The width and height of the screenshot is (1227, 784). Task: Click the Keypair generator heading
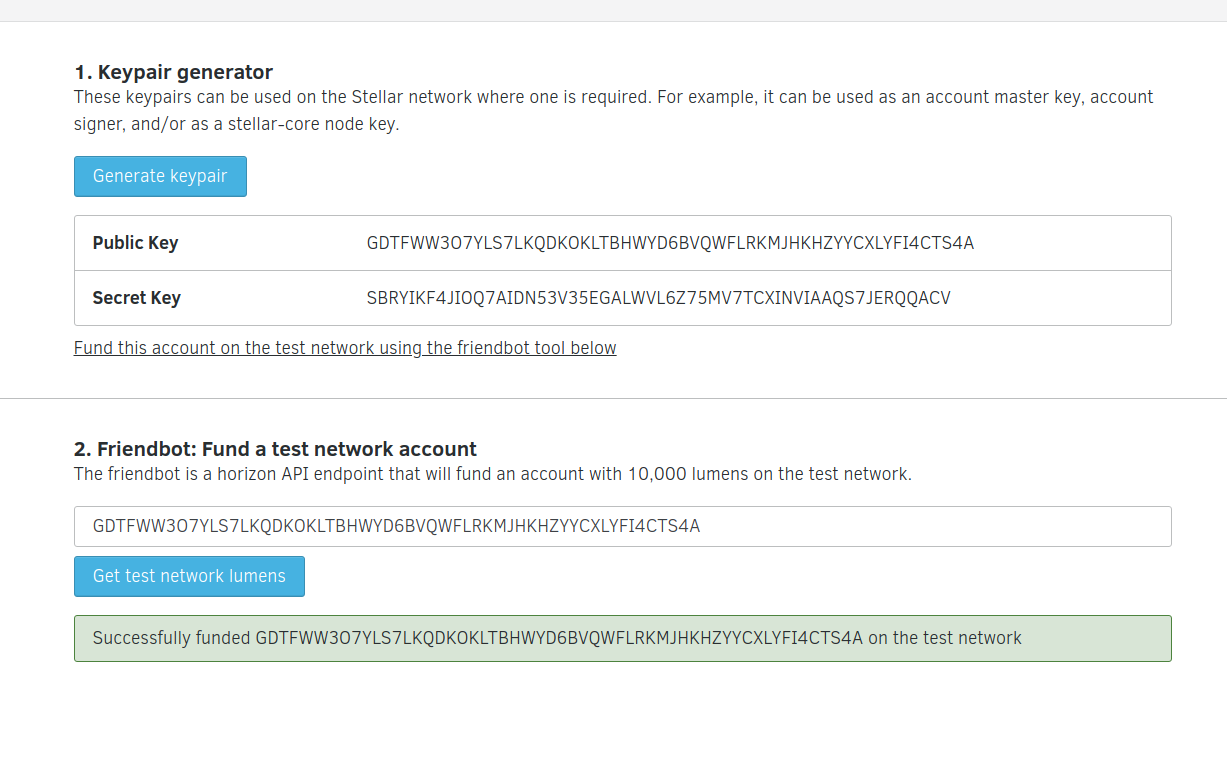pos(173,72)
